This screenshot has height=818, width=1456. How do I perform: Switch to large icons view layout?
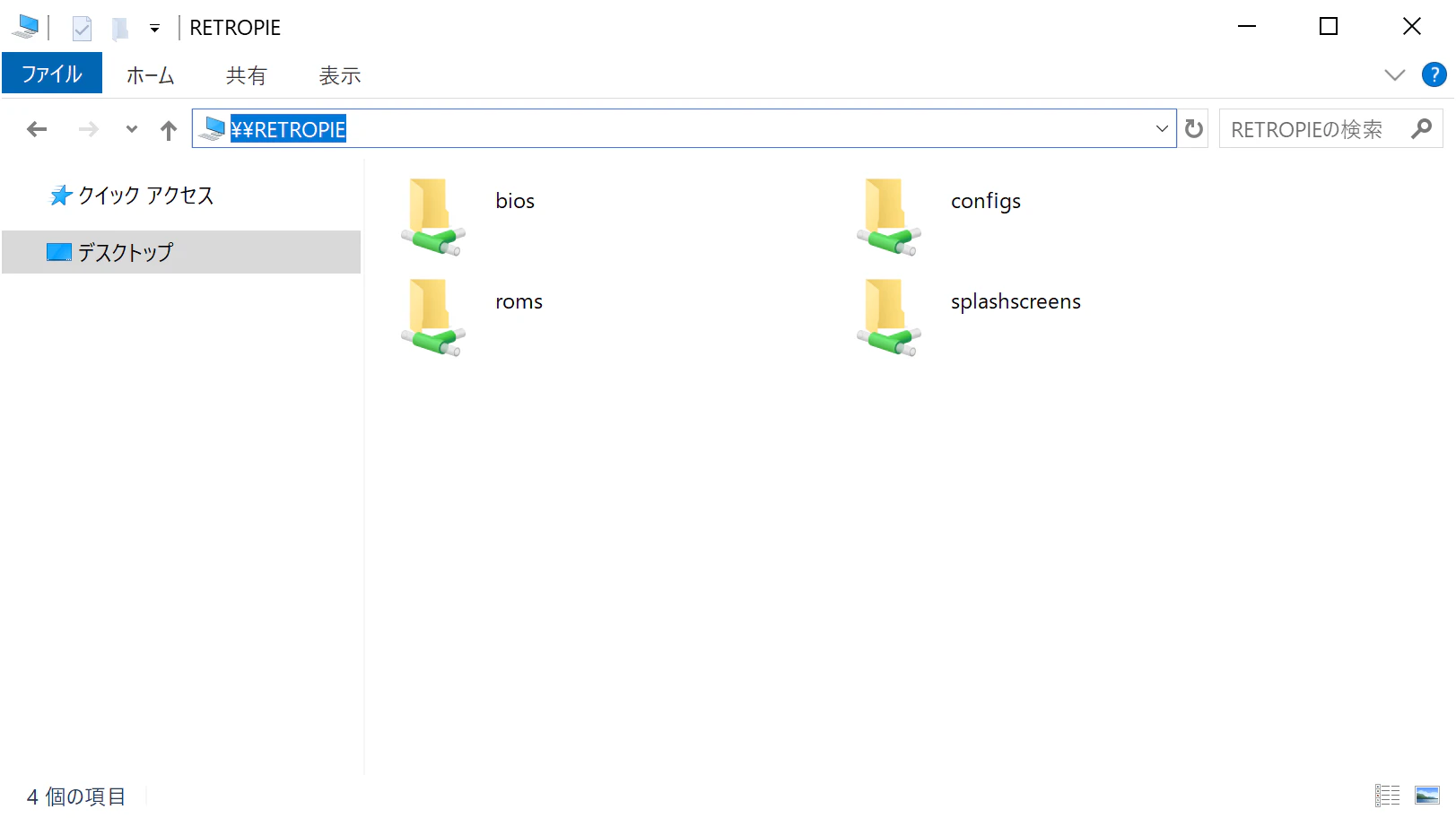point(1426,795)
